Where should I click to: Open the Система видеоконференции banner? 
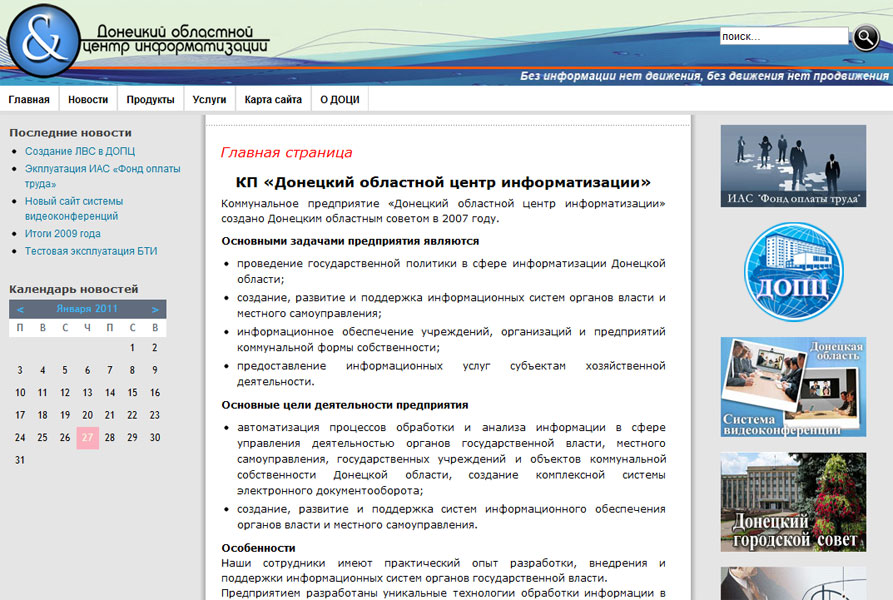793,387
